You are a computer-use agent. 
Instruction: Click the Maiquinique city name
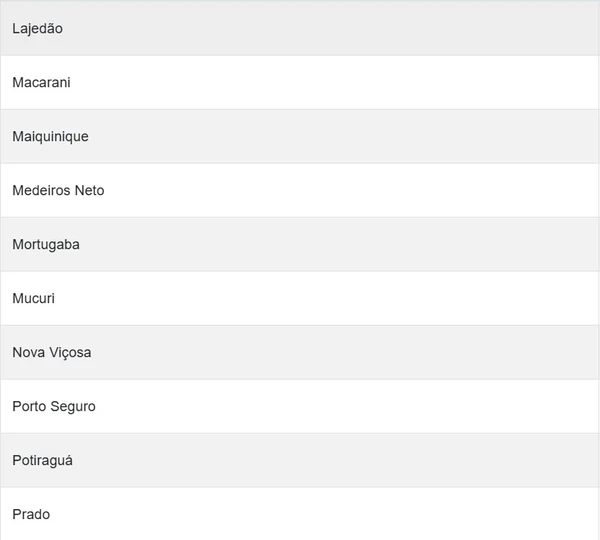pyautogui.click(x=50, y=137)
